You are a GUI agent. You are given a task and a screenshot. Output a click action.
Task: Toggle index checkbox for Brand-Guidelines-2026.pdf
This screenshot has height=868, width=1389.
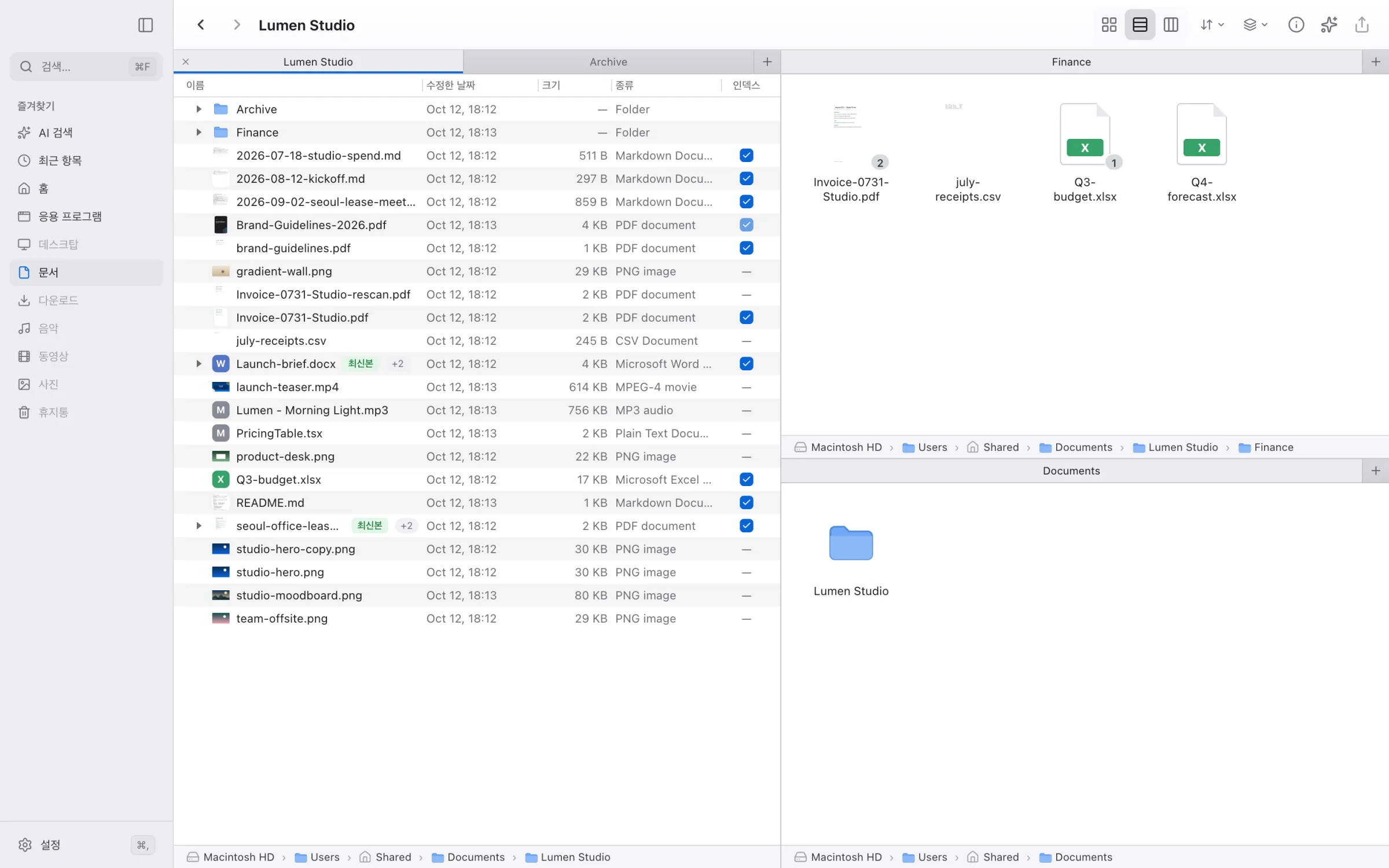(747, 225)
